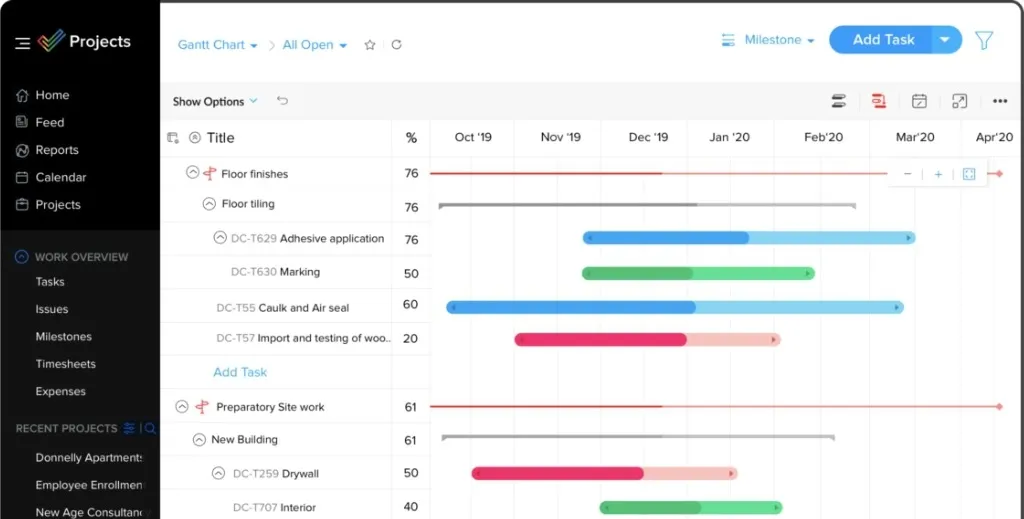This screenshot has width=1024, height=519.
Task: Collapse the New Building task list
Action: 199,440
